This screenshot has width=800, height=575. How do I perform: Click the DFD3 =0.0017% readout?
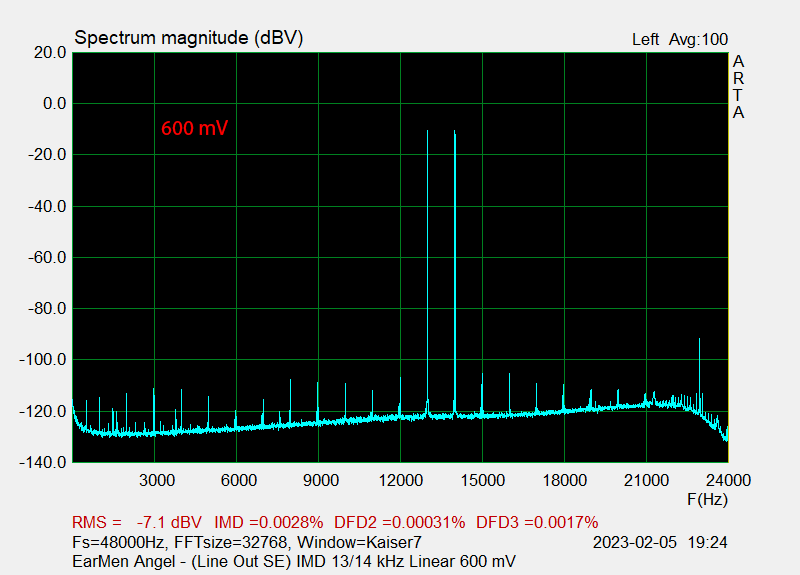[537, 522]
